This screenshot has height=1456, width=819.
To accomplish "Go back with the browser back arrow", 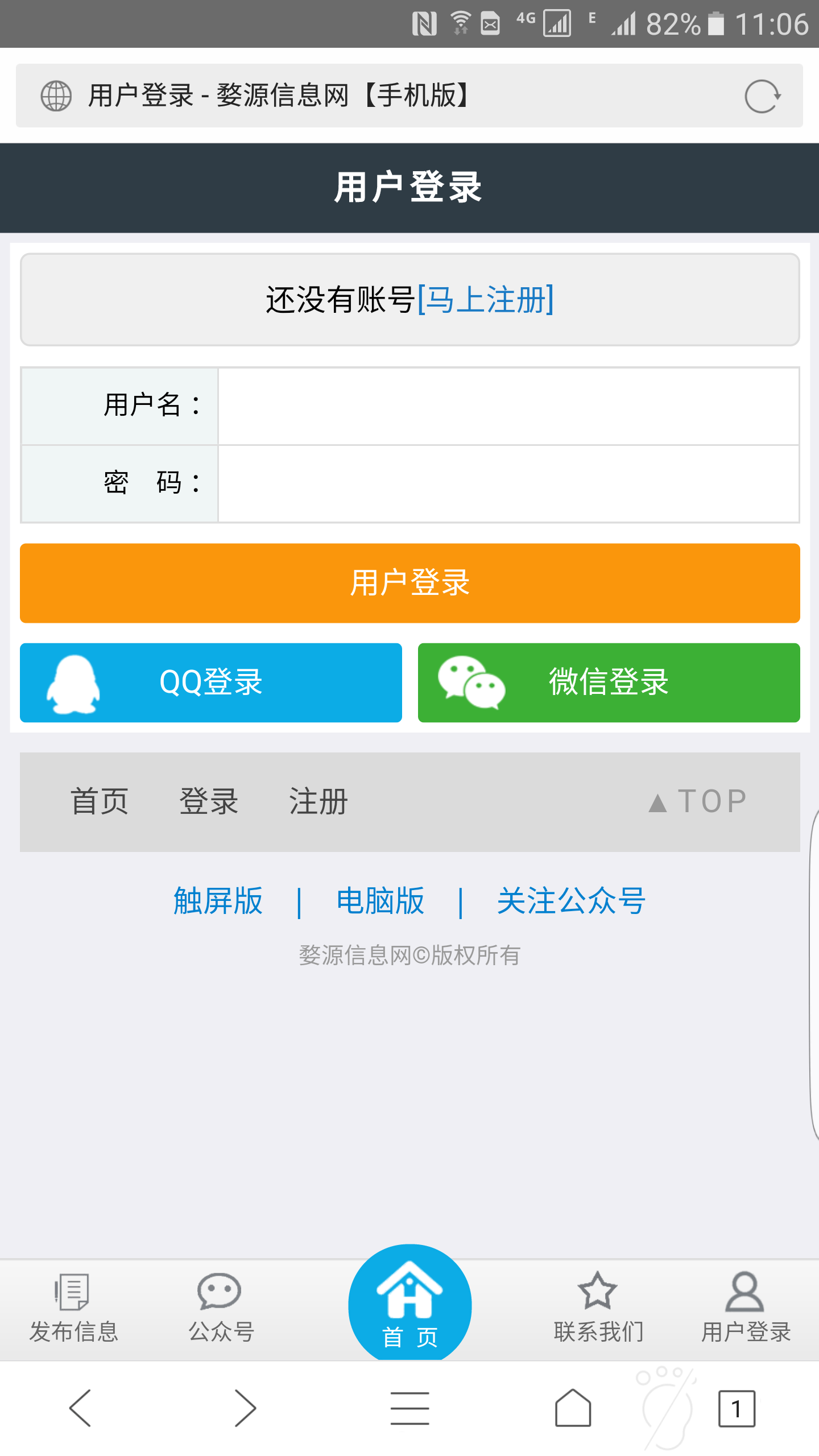I will click(80, 1408).
